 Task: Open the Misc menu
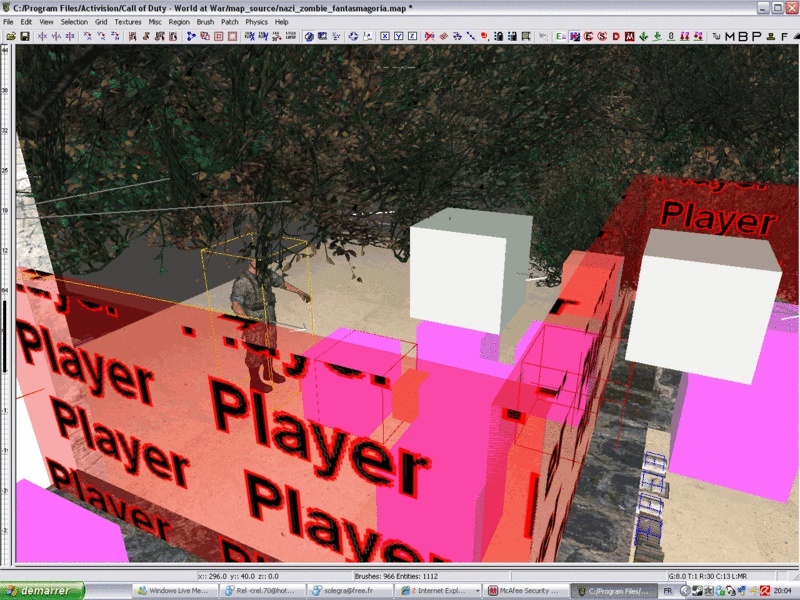click(155, 22)
